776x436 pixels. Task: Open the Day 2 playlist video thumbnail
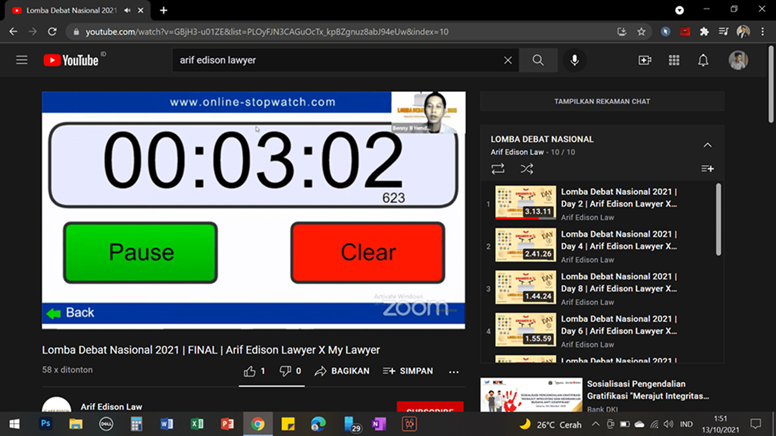(525, 203)
